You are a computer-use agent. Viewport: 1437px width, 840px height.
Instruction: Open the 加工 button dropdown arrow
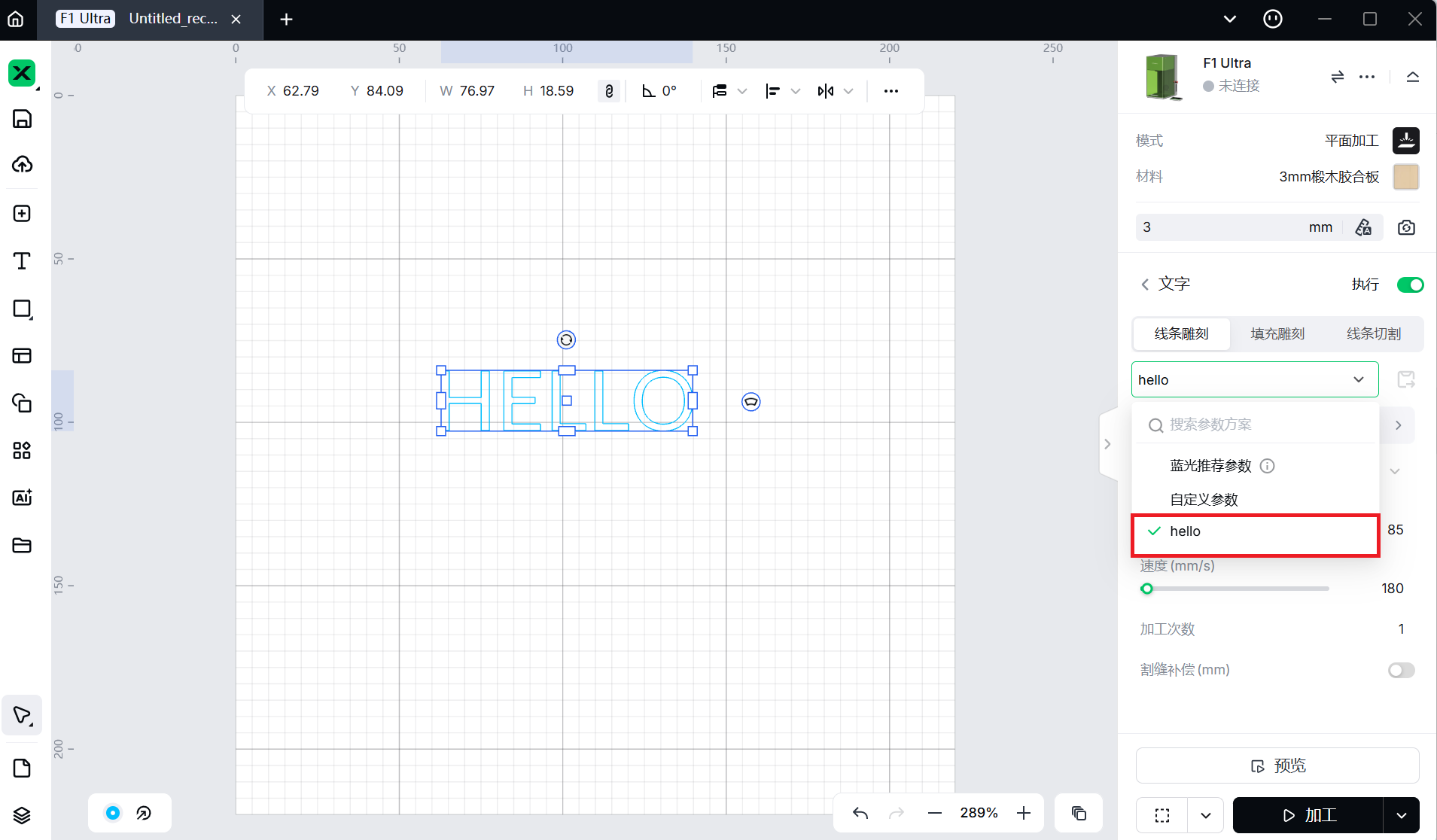pyautogui.click(x=1402, y=815)
